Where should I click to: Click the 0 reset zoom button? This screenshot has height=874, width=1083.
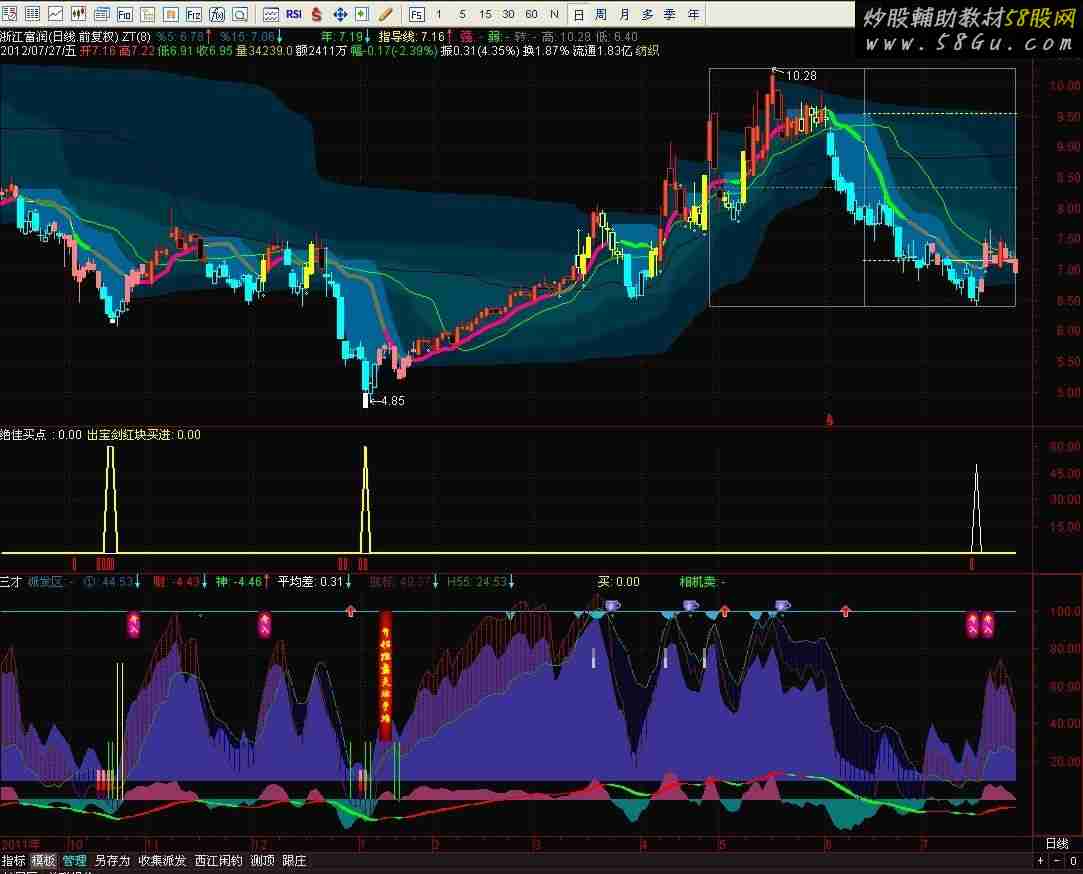[1073, 861]
